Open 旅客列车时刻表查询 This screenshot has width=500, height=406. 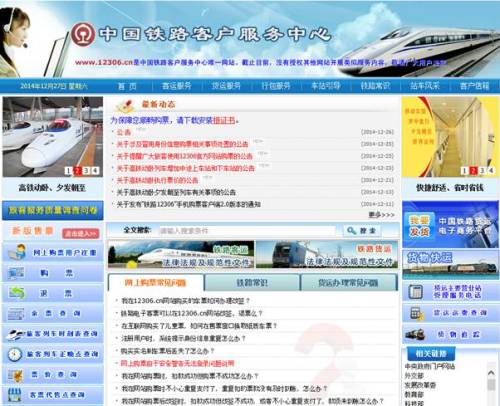pyautogui.click(x=62, y=334)
